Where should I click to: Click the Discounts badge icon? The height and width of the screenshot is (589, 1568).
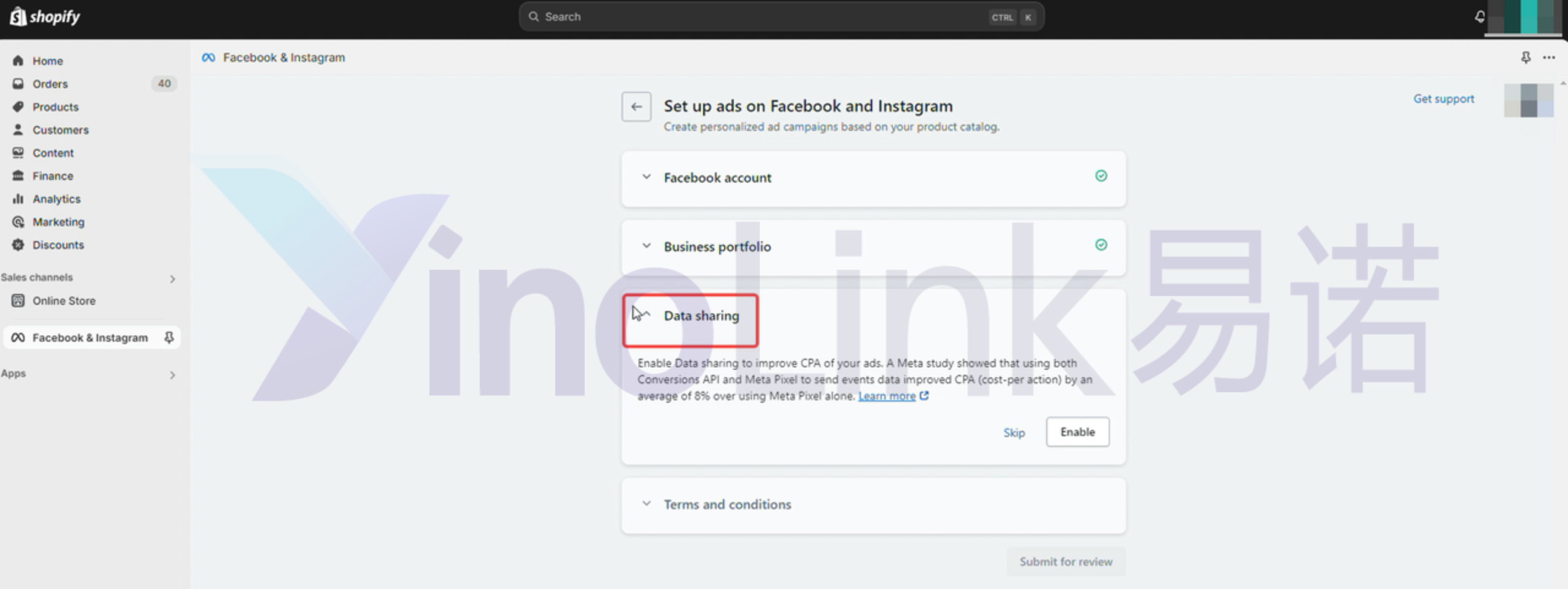pyautogui.click(x=18, y=244)
